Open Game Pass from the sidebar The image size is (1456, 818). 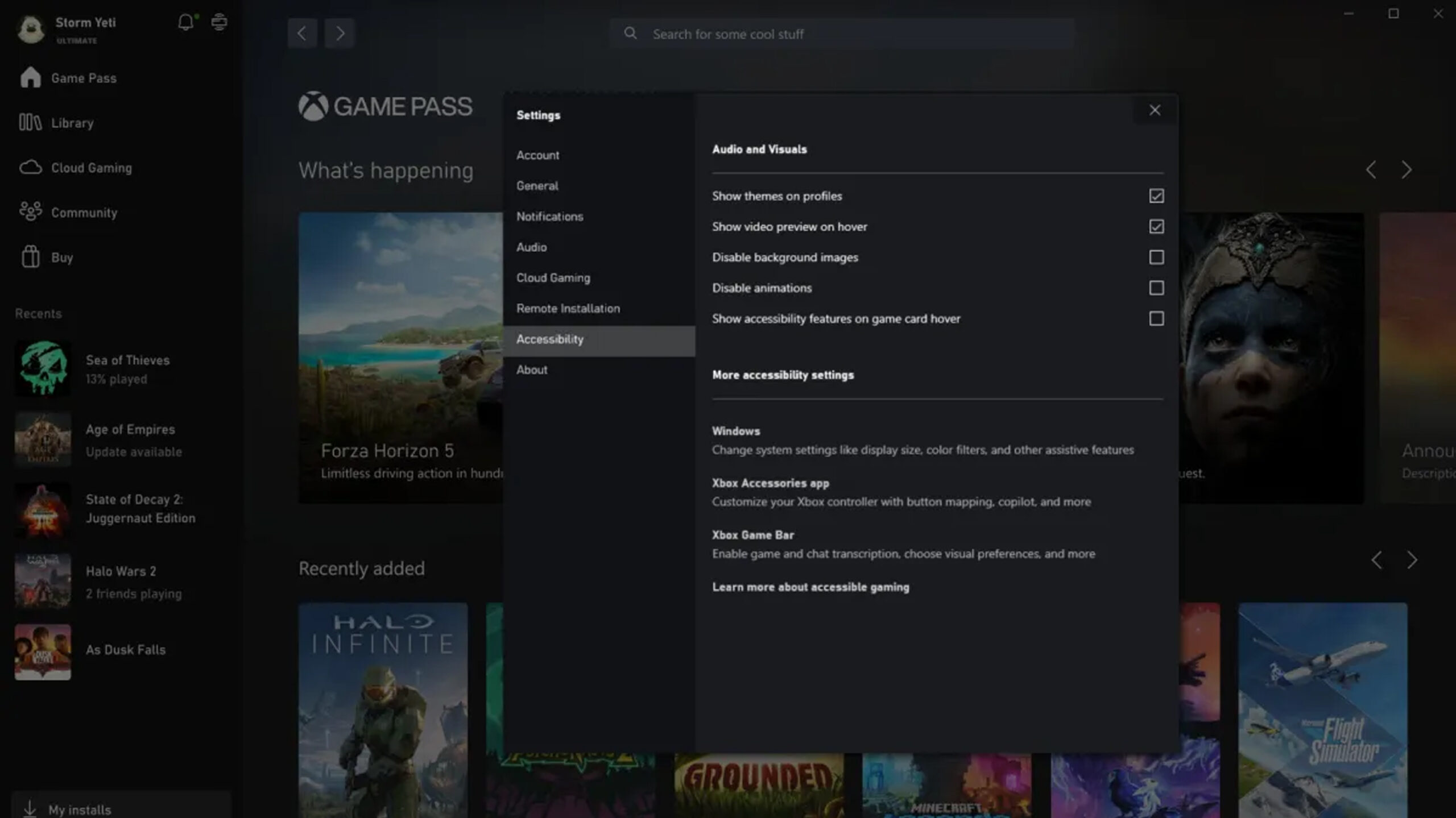tap(83, 78)
